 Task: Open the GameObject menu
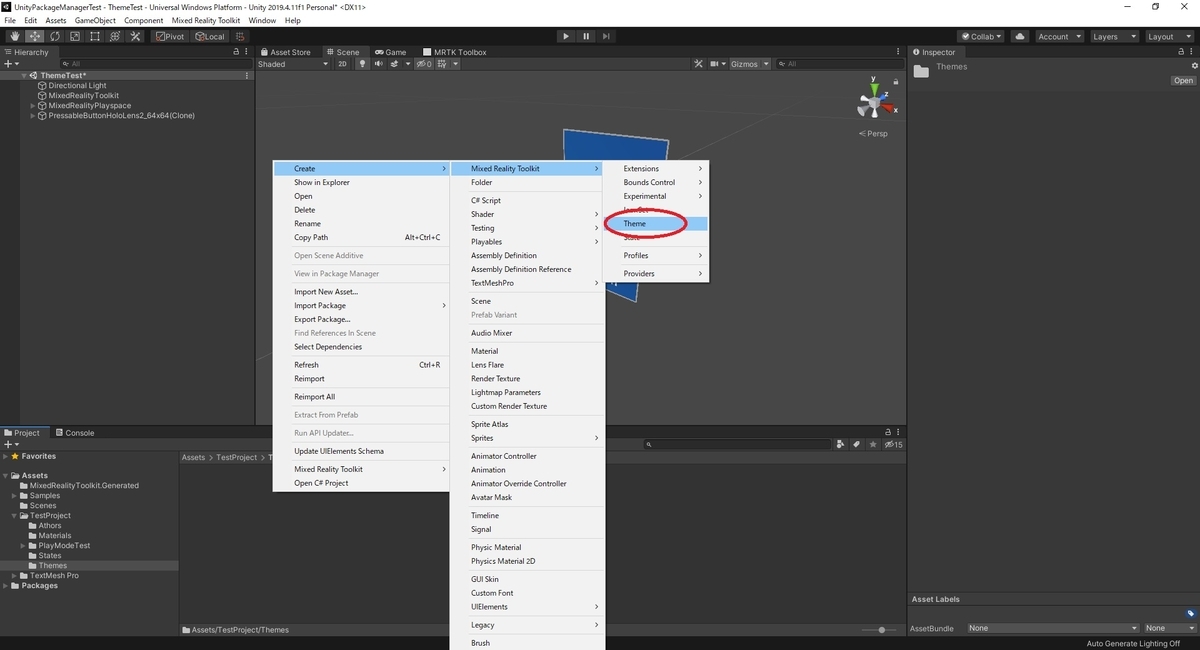pos(95,20)
